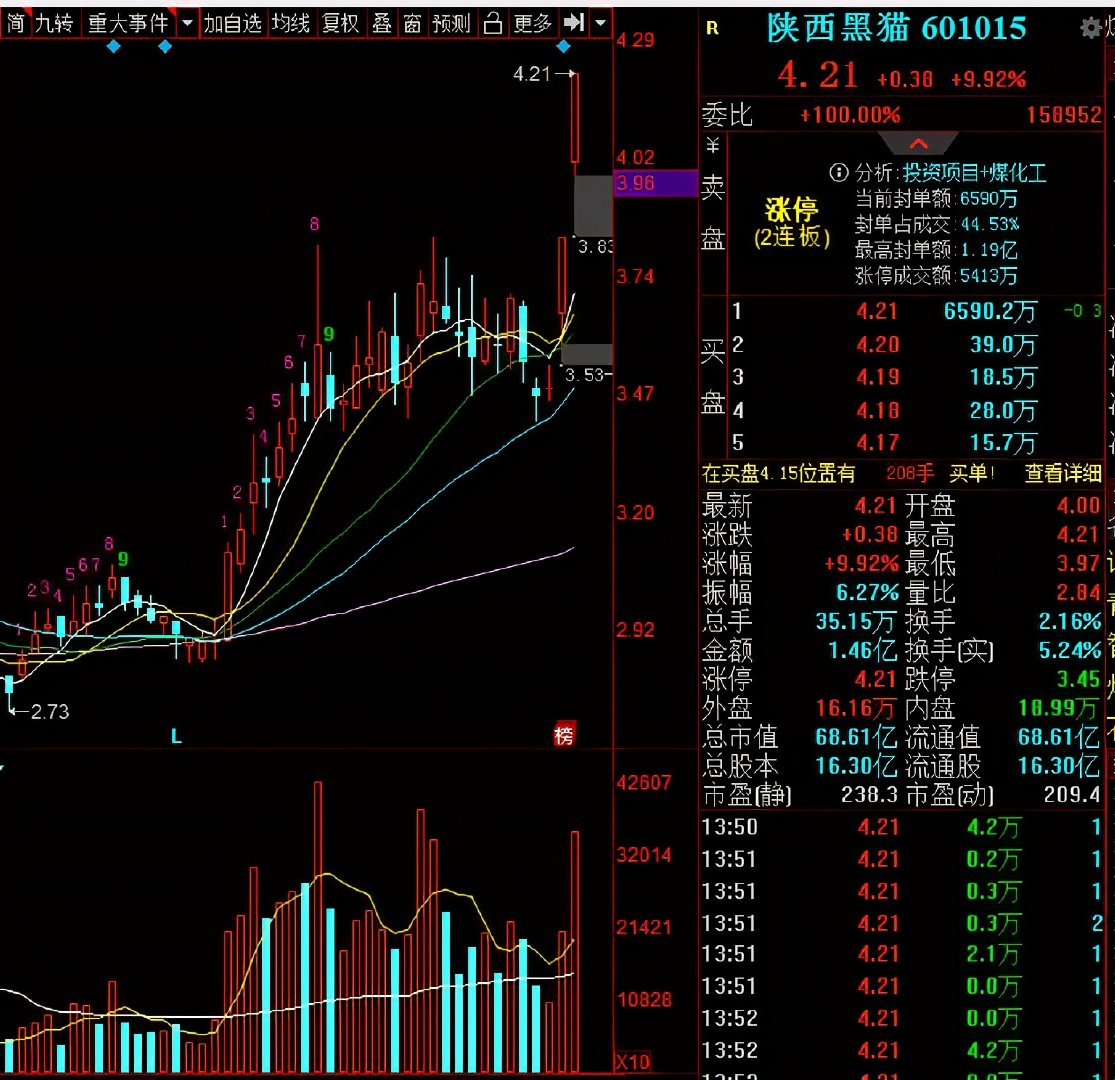Select the 重大事件 toolbar item
This screenshot has height=1080, width=1115.
tap(128, 23)
